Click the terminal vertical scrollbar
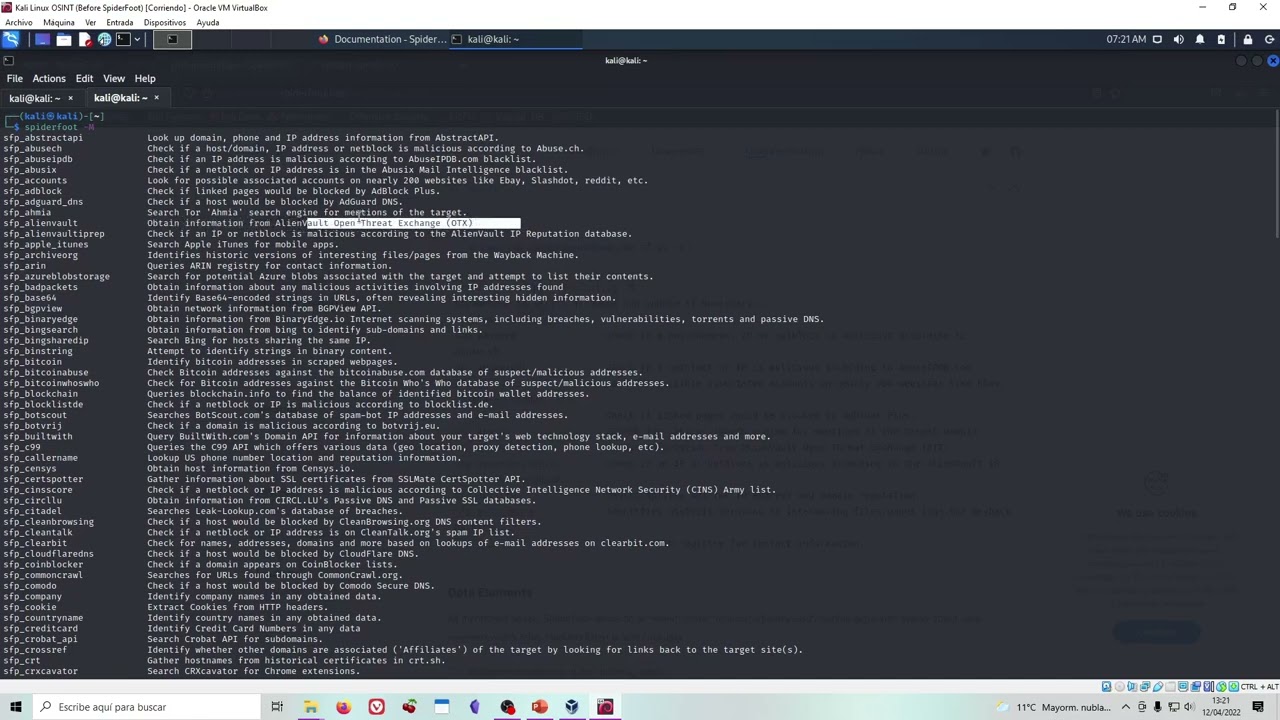Viewport: 1280px width, 720px height. coord(1276,175)
